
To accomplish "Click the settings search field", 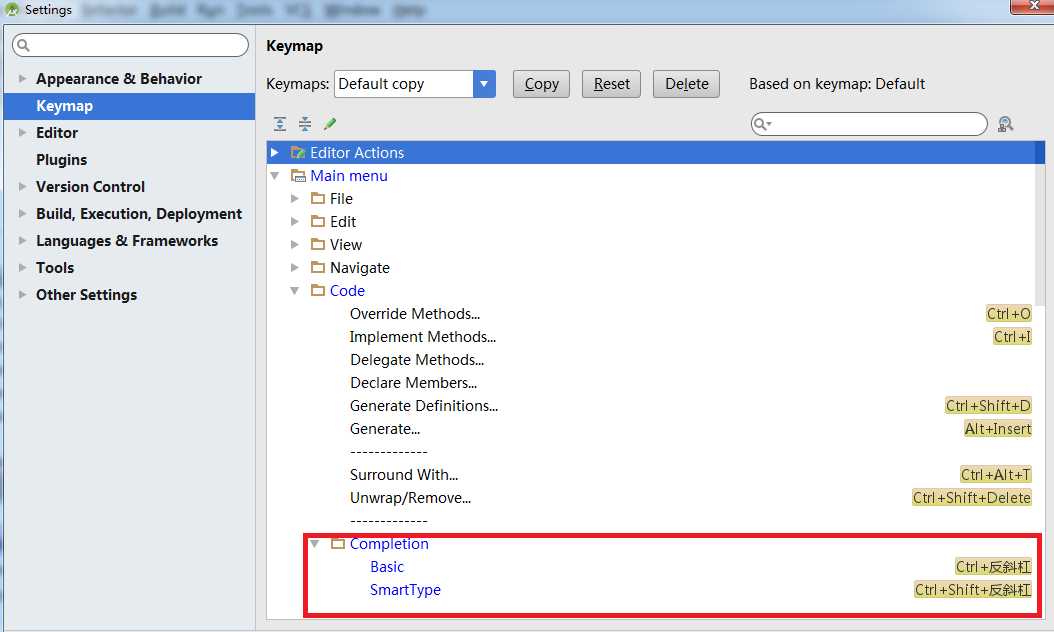I will point(130,45).
